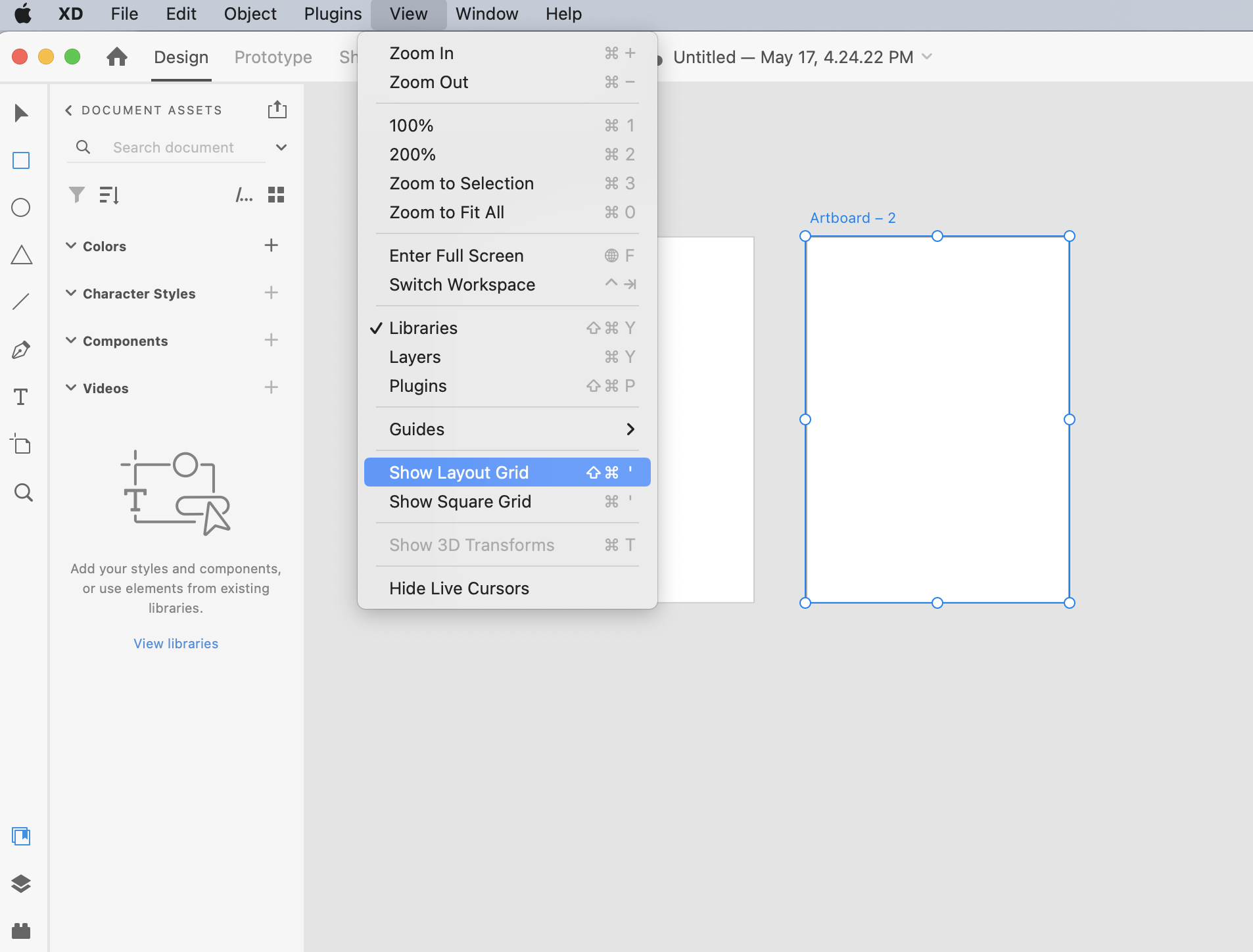The width and height of the screenshot is (1253, 952).
Task: Collapse the Colors section
Action: [71, 246]
